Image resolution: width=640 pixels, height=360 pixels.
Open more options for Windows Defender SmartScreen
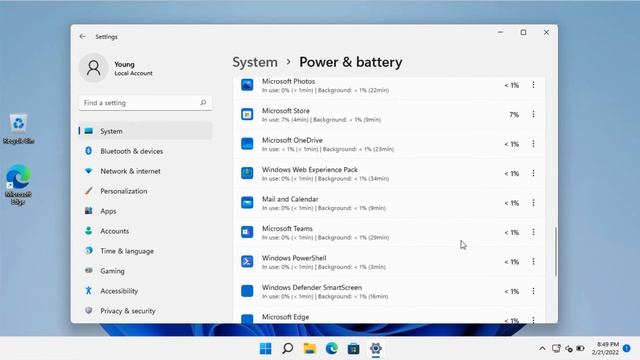(x=533, y=291)
